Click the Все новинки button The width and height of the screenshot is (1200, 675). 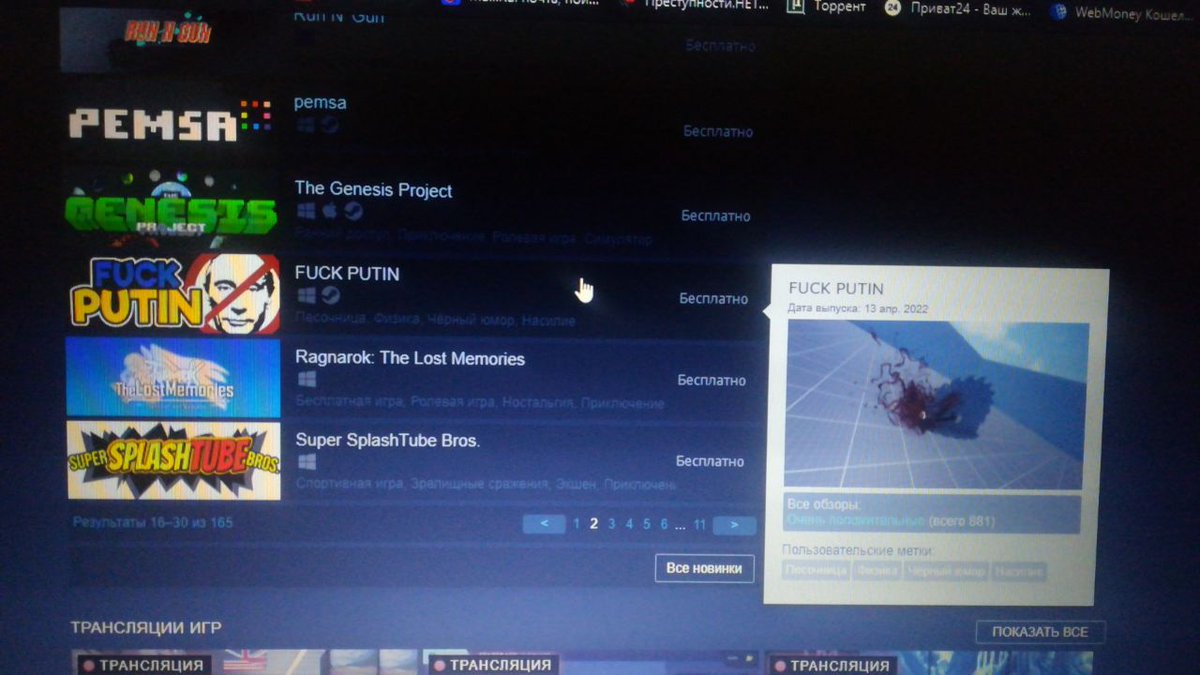[x=704, y=568]
